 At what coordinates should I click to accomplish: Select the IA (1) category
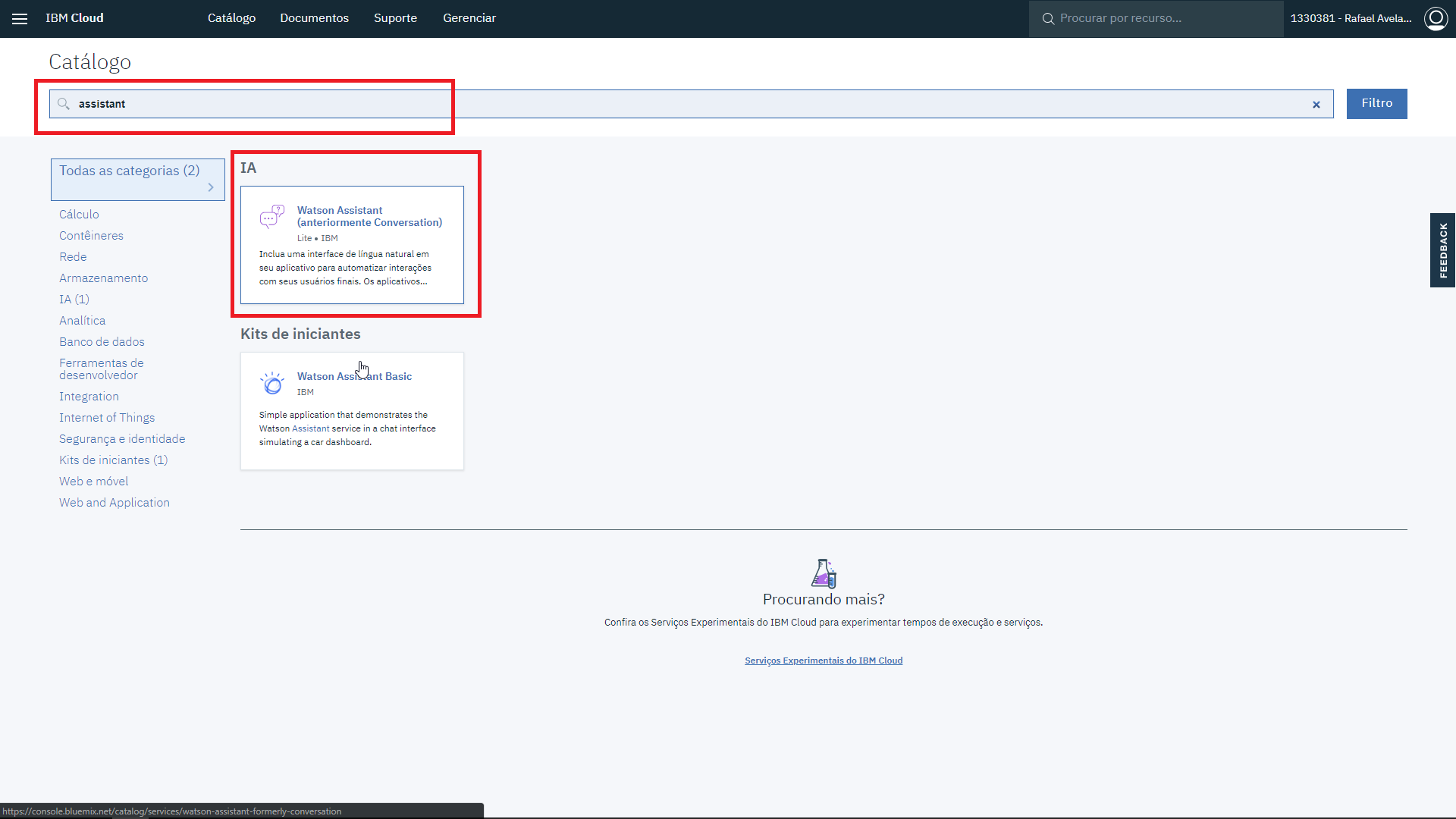[x=74, y=300]
